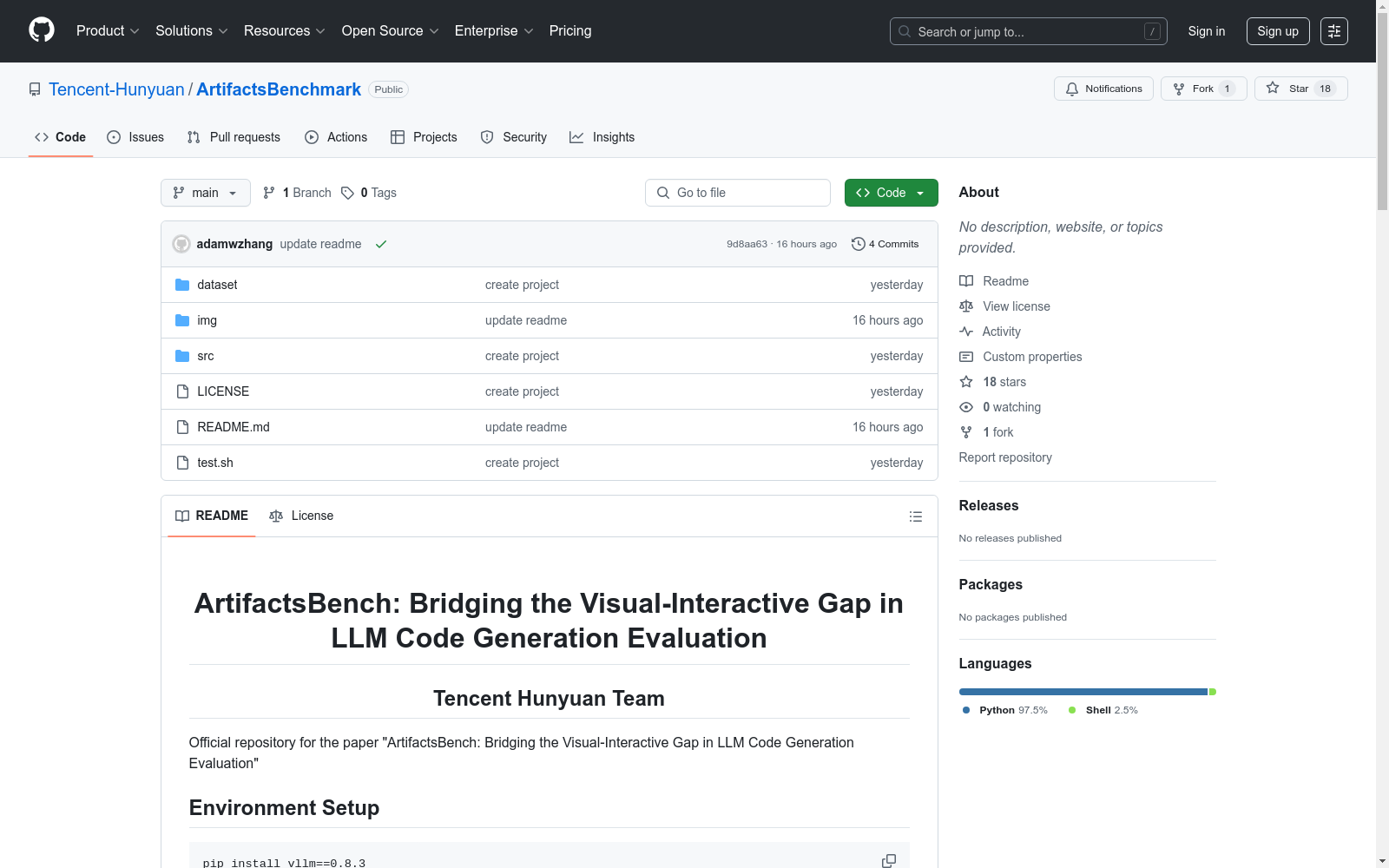Click the tag icon next to 0 Tags
This screenshot has height=868, width=1389.
coord(347,193)
